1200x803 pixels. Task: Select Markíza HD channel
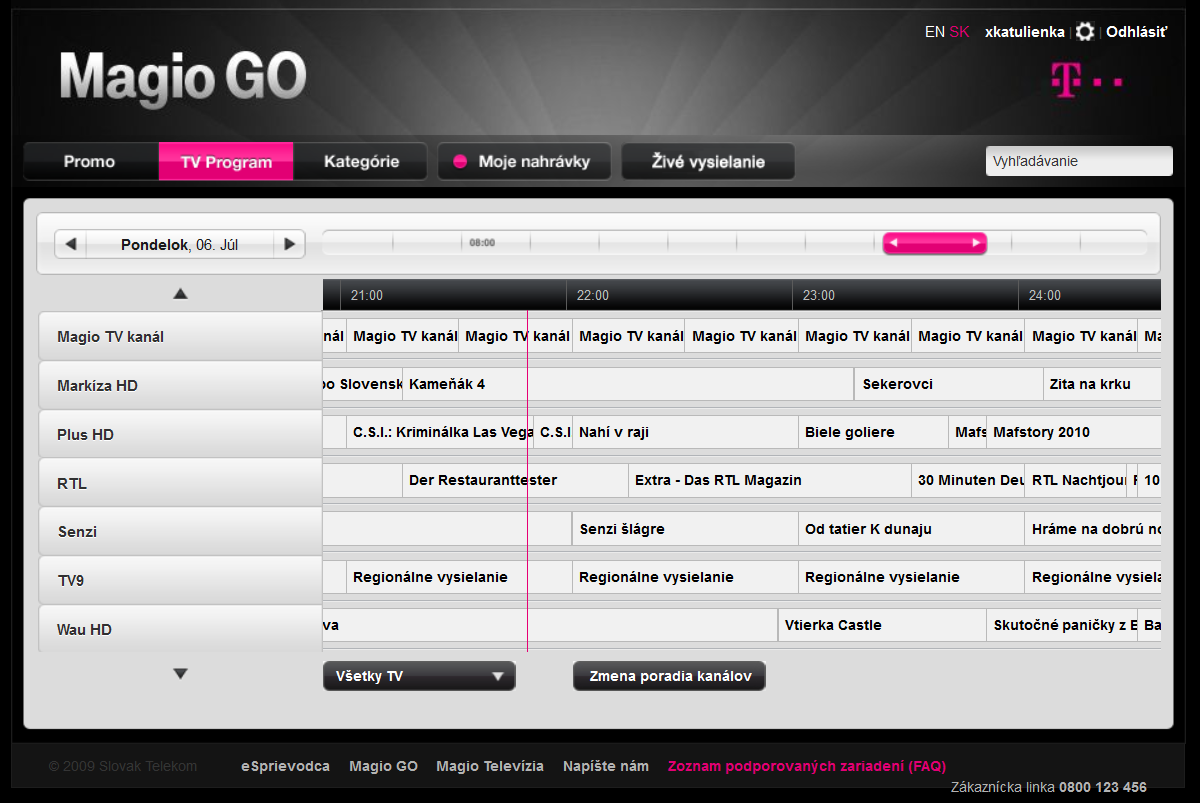click(180, 385)
